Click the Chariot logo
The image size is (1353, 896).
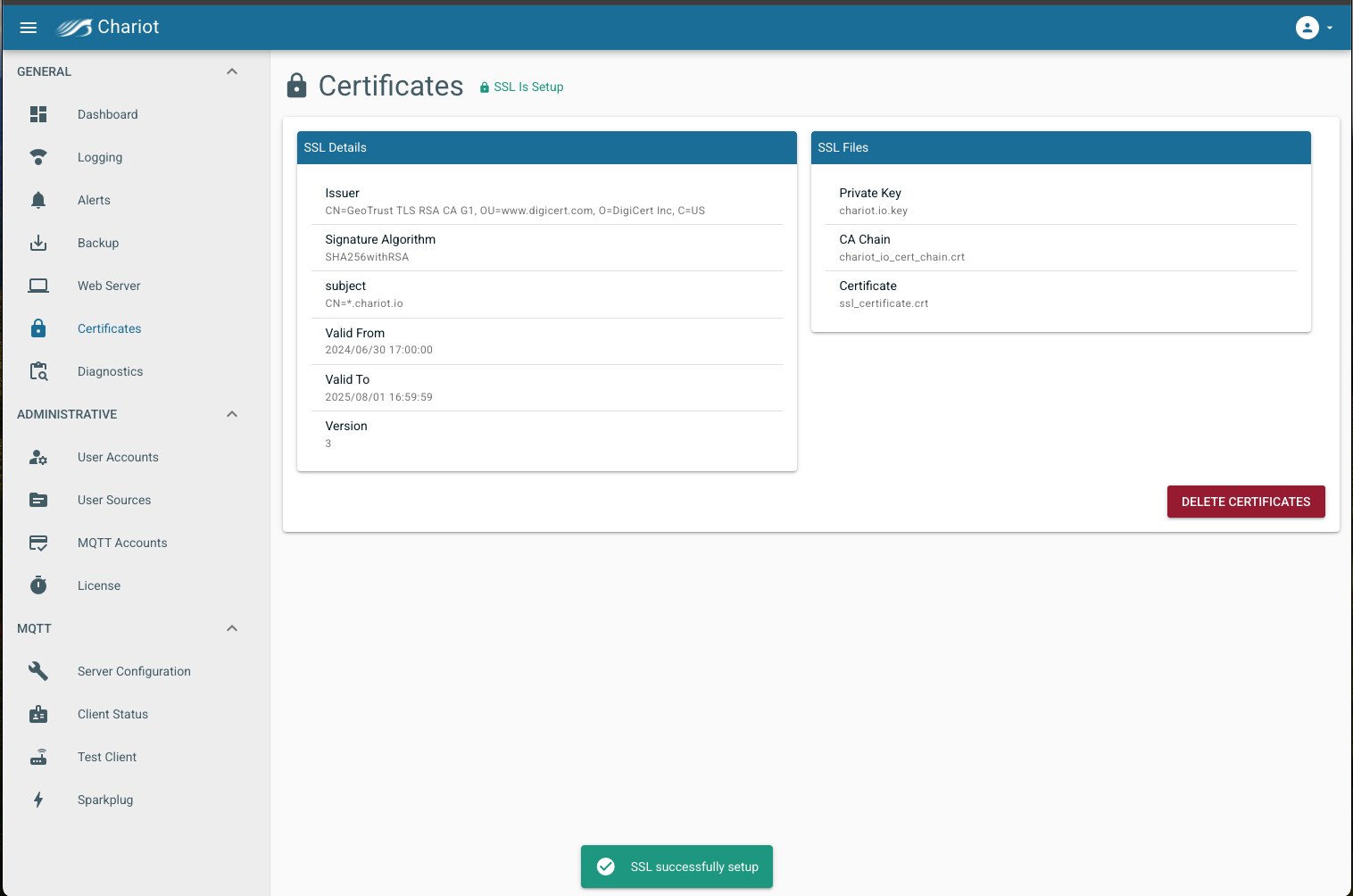(x=108, y=28)
